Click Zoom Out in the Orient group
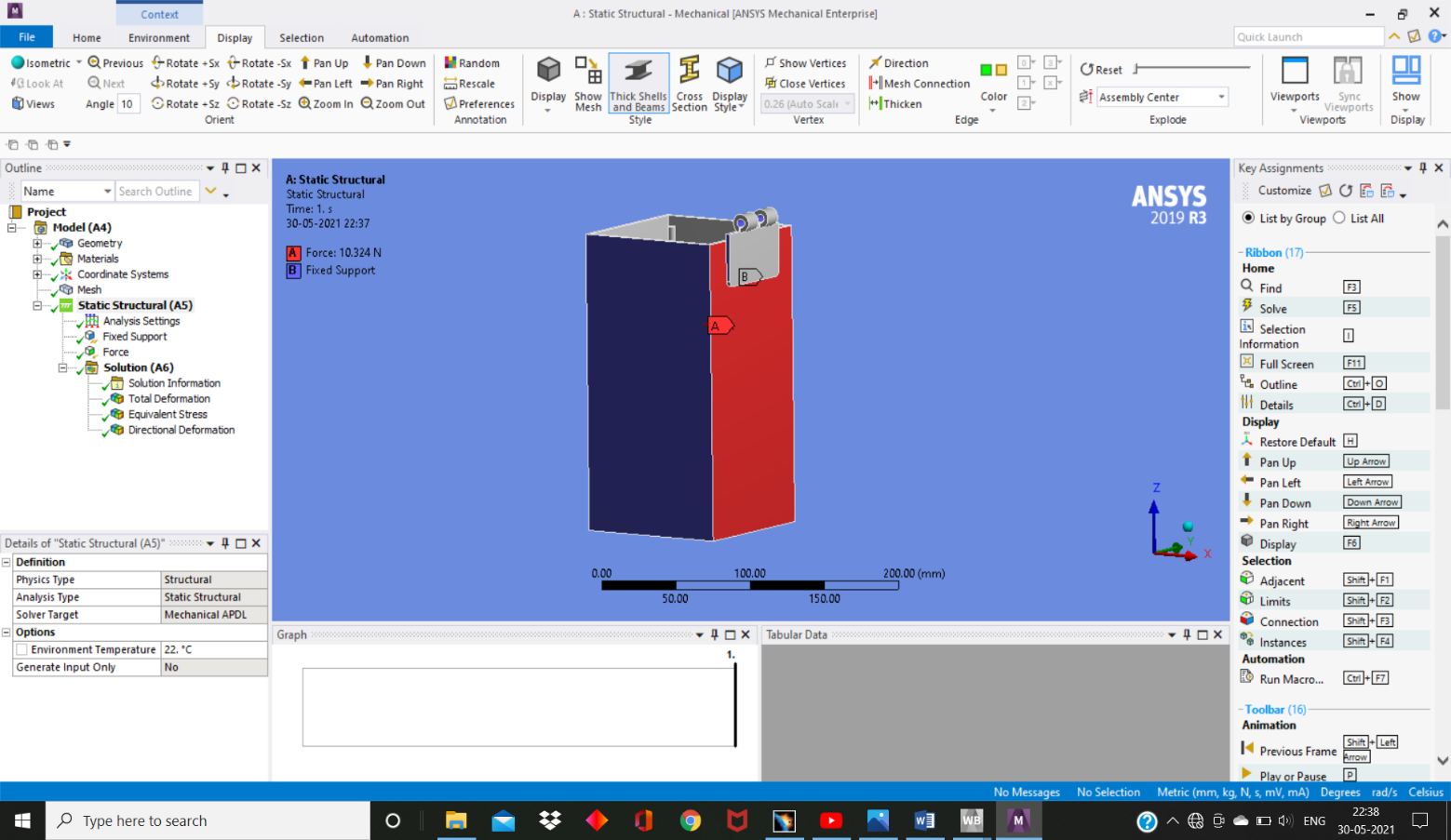This screenshot has height=840, width=1451. (393, 104)
